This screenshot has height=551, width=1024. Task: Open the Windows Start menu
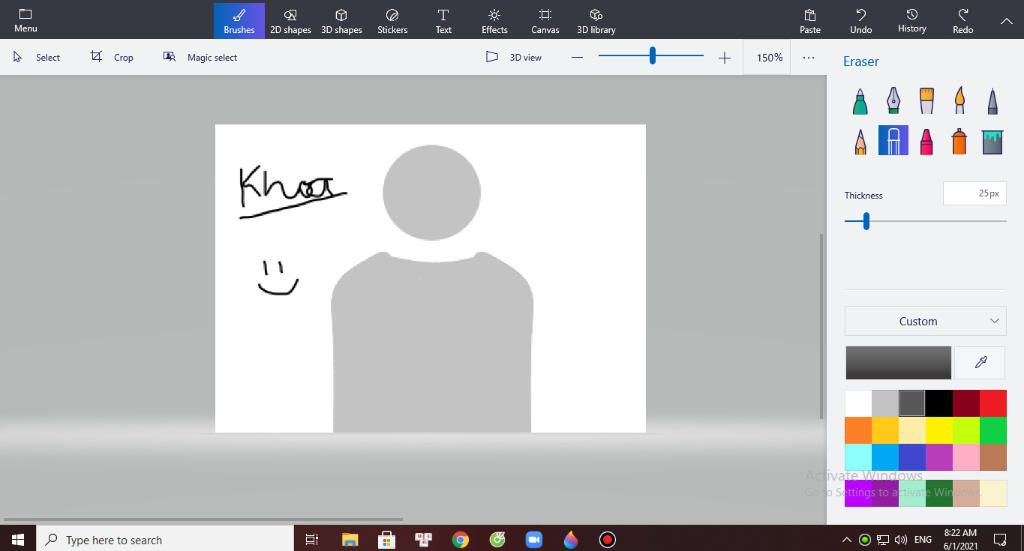coord(18,539)
